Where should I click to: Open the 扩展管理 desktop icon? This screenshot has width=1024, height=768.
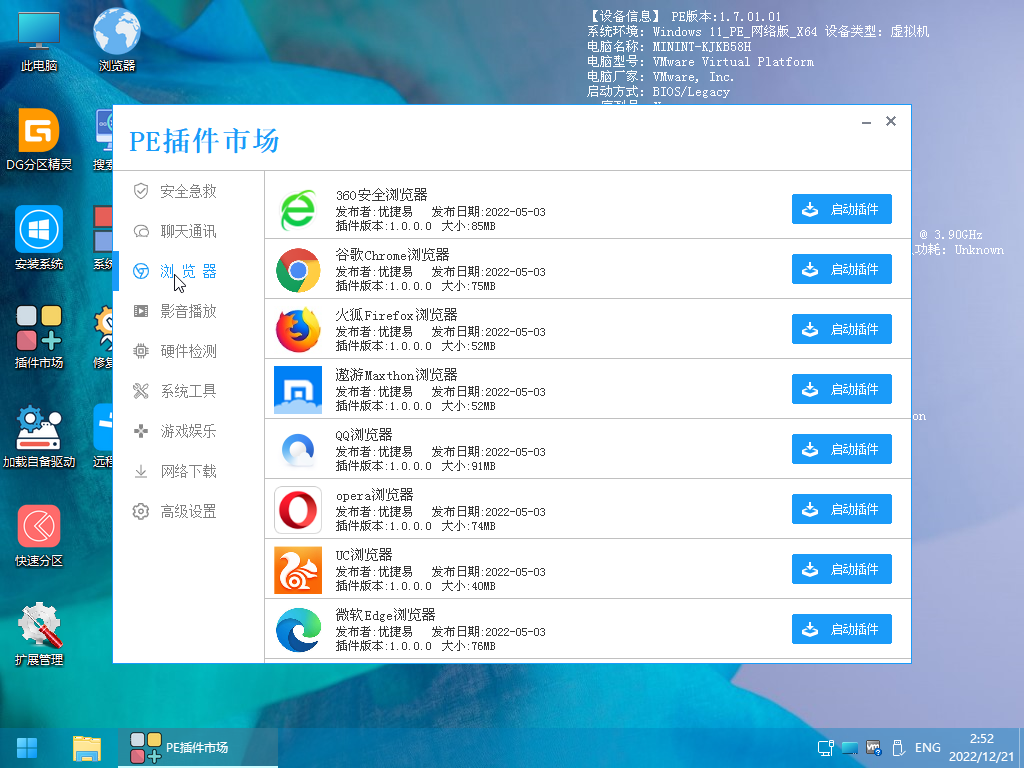pyautogui.click(x=39, y=633)
